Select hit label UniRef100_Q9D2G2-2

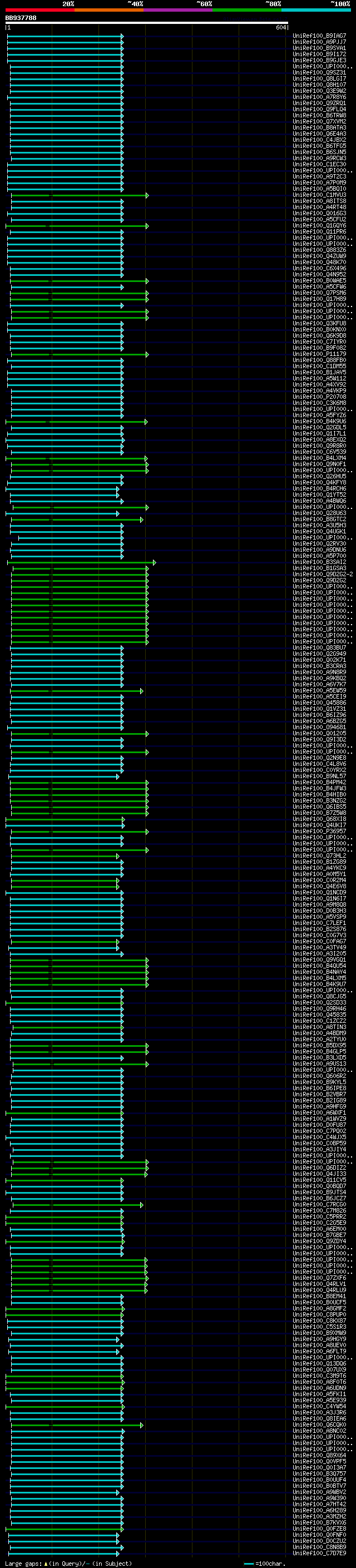tap(323, 574)
